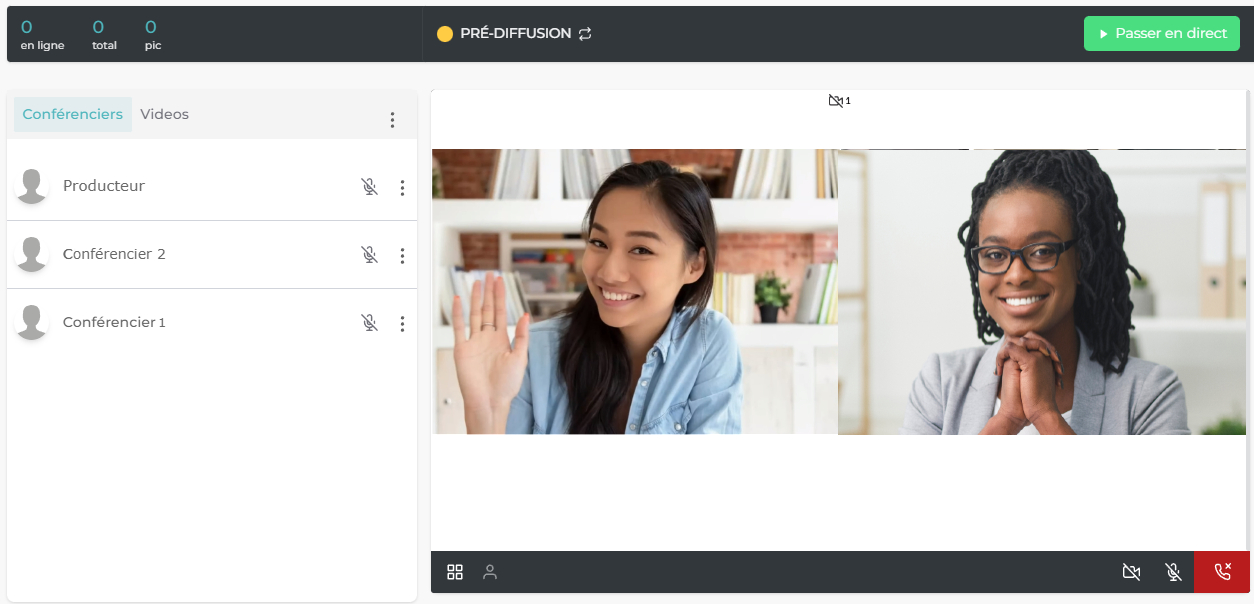Toggle your camera in the call bar
This screenshot has width=1254, height=604.
1131,572
